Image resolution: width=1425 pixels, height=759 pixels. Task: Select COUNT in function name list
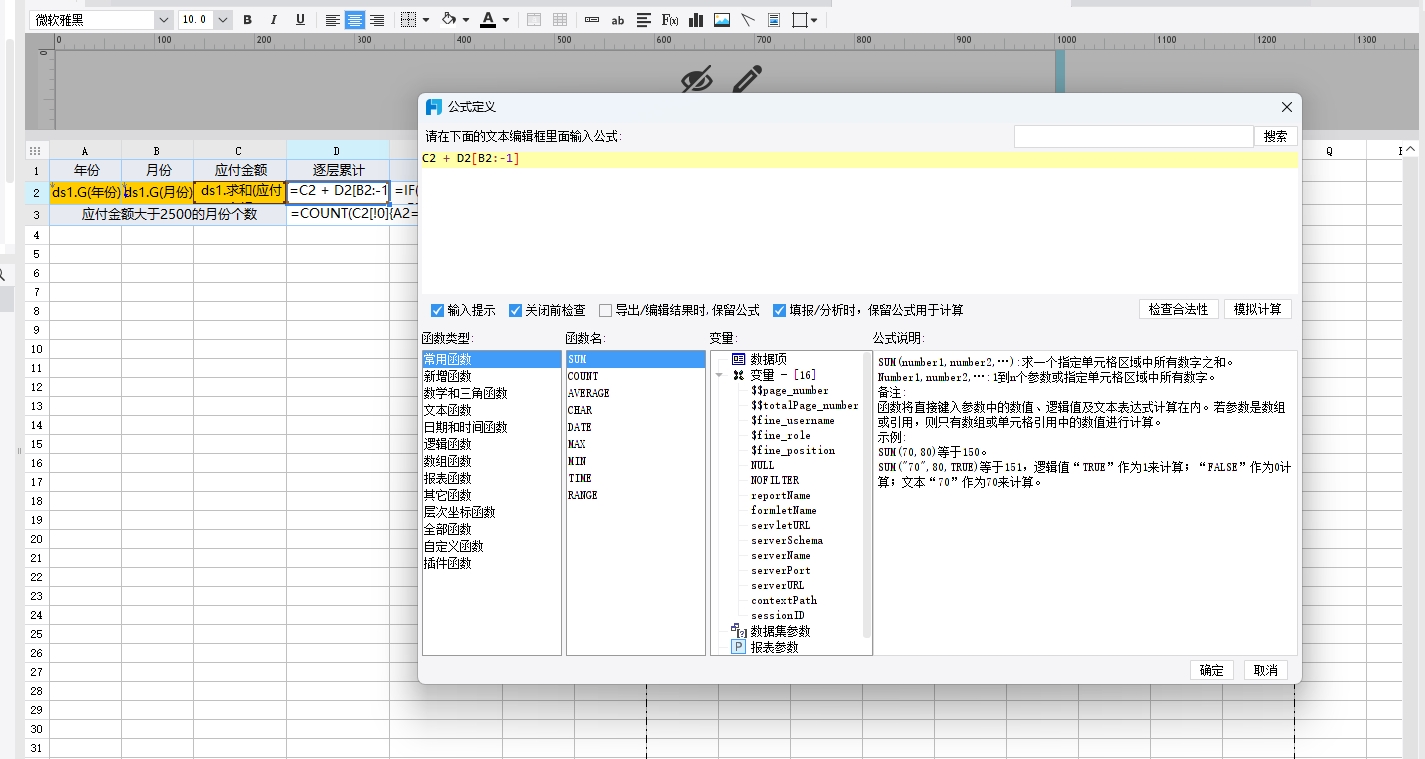583,376
